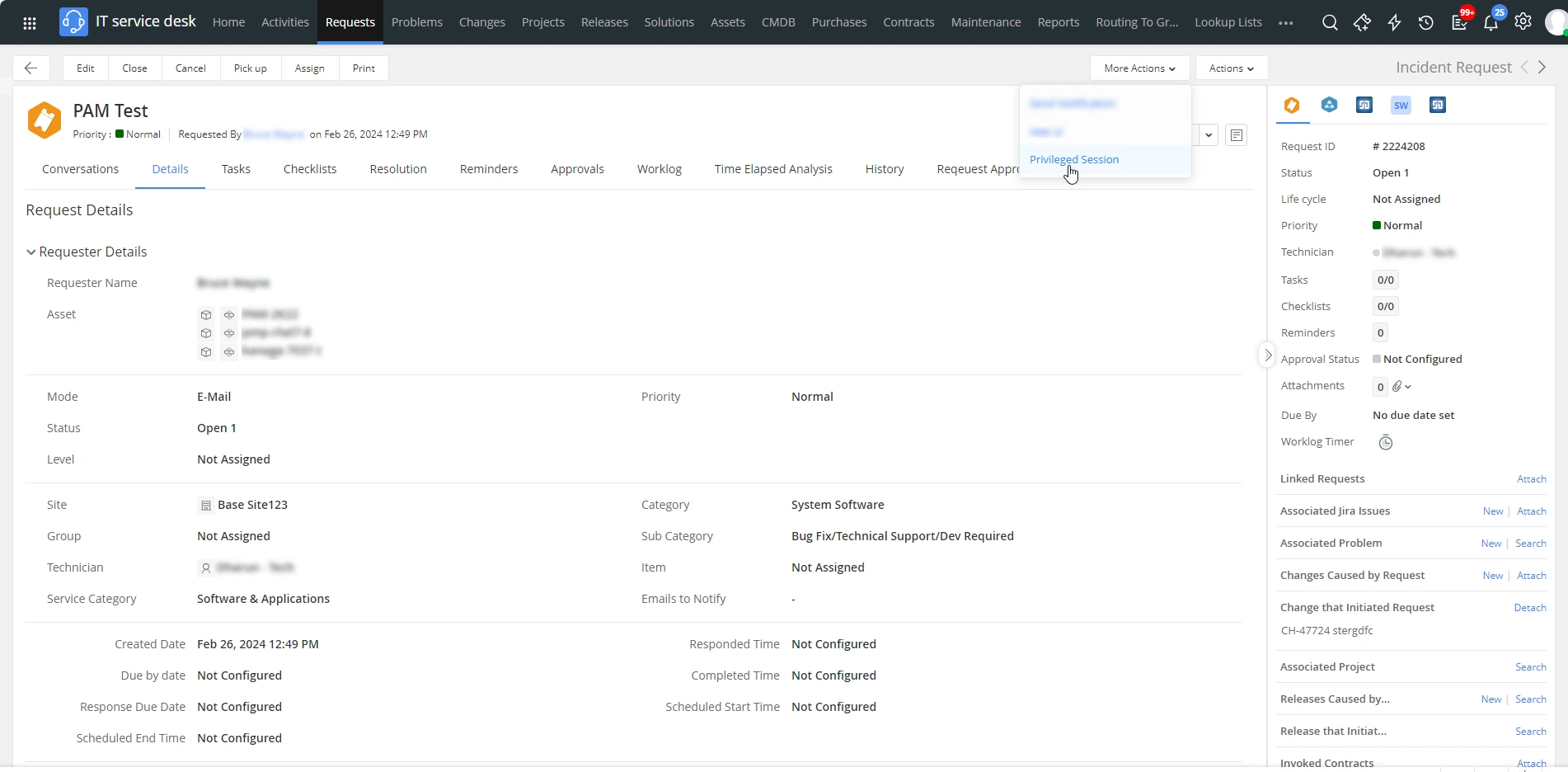This screenshot has width=1568, height=772.
Task: Open the notifications bell
Action: pos(1491,22)
